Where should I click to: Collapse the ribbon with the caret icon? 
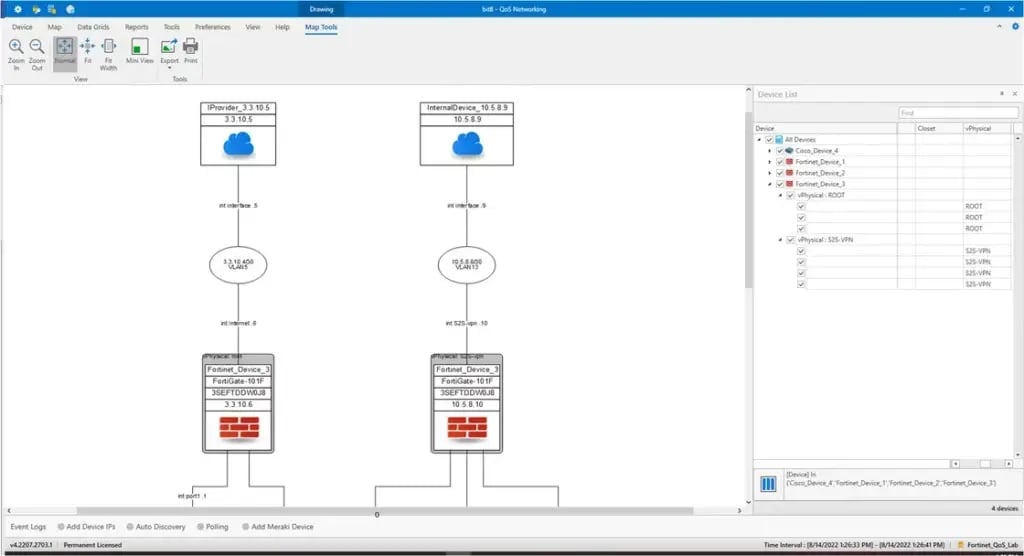pyautogui.click(x=999, y=27)
